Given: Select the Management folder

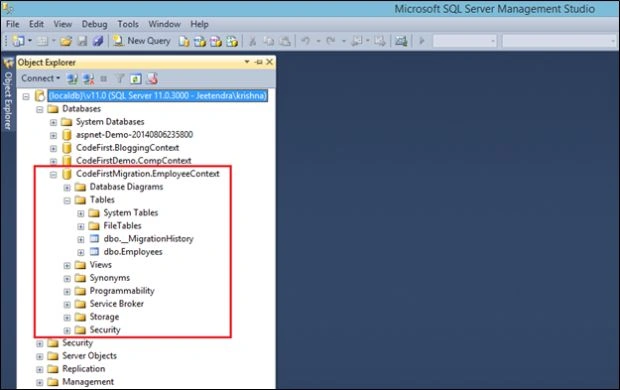Looking at the screenshot, I should [x=88, y=382].
